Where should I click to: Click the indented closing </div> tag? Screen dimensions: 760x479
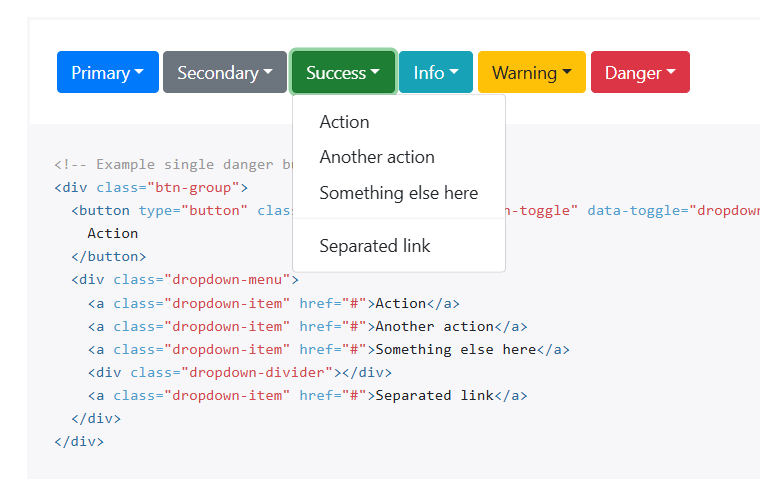[96, 418]
